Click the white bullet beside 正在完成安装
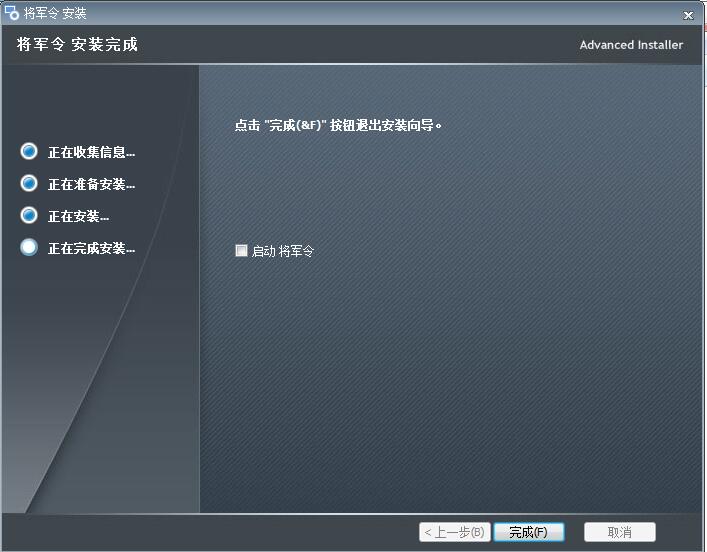 click(29, 247)
